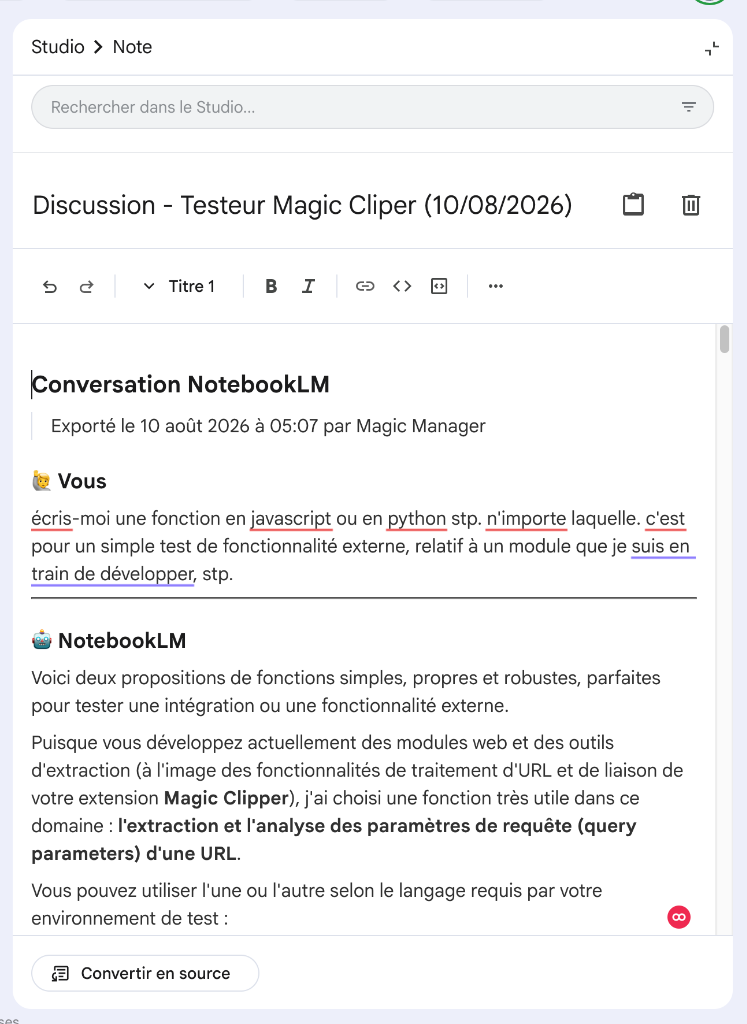This screenshot has width=747, height=1024.
Task: Copy the note with the clipboard icon
Action: point(633,204)
